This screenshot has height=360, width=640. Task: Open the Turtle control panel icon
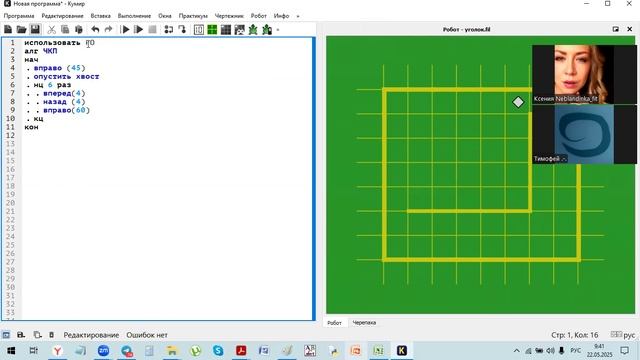point(267,29)
